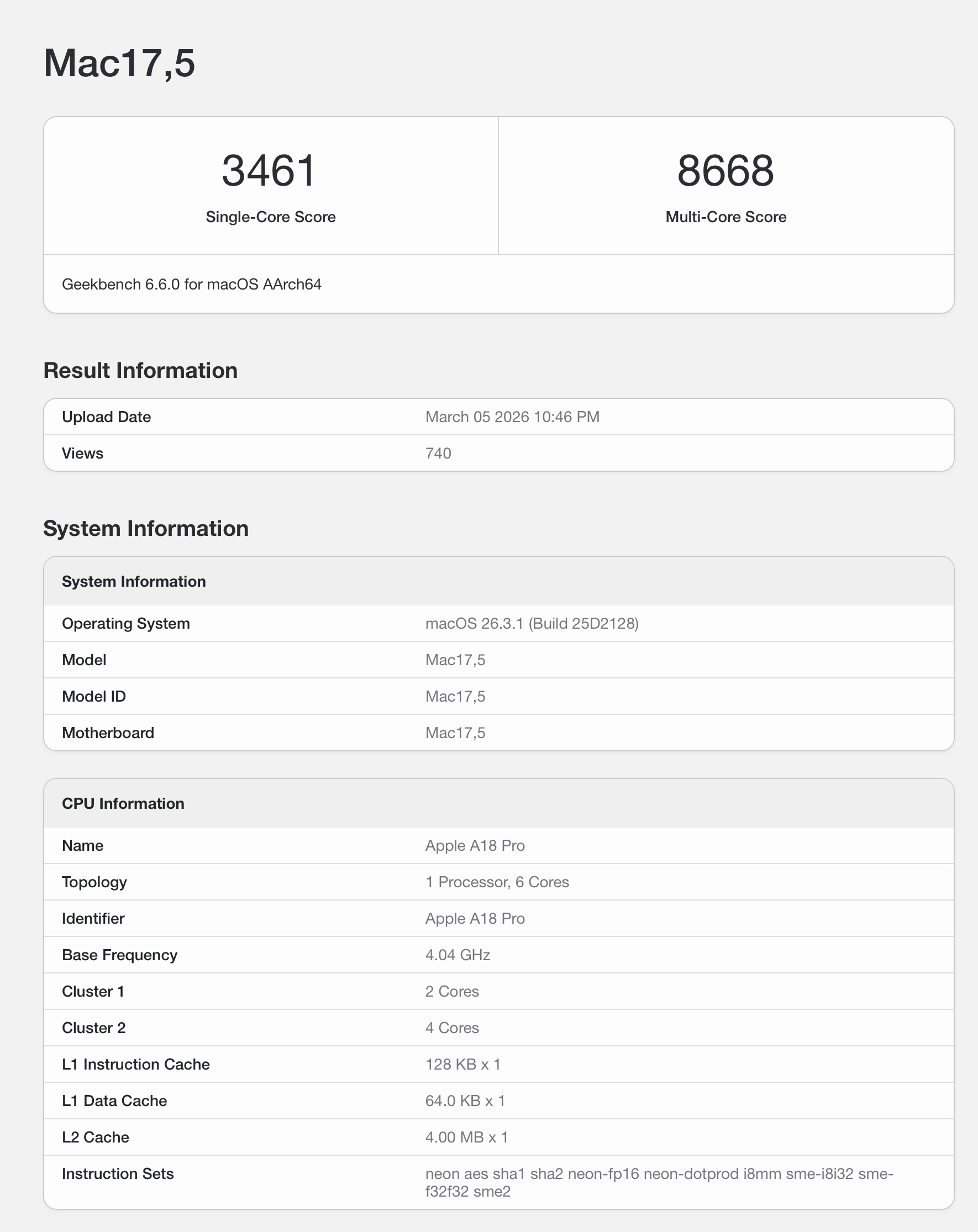Click the Cluster 2 value 4 Cores
This screenshot has width=978, height=1232.
pos(452,1028)
